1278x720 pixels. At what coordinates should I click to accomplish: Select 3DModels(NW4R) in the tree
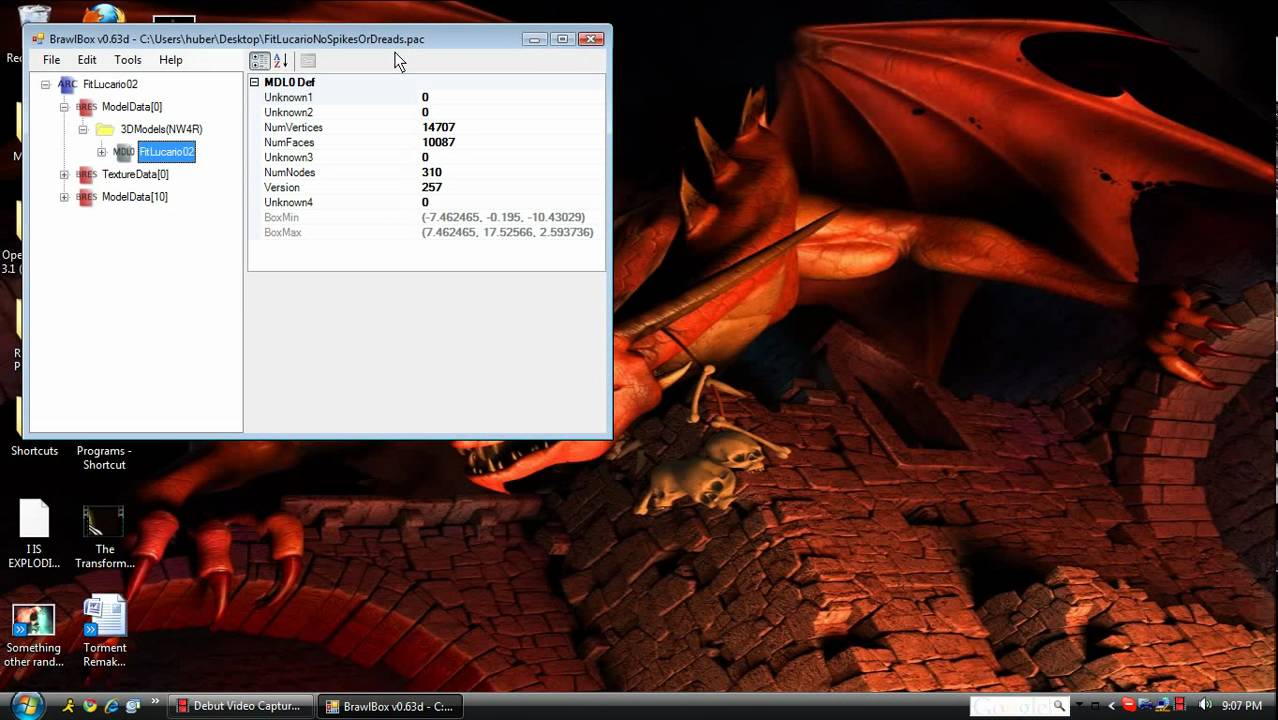coord(161,129)
